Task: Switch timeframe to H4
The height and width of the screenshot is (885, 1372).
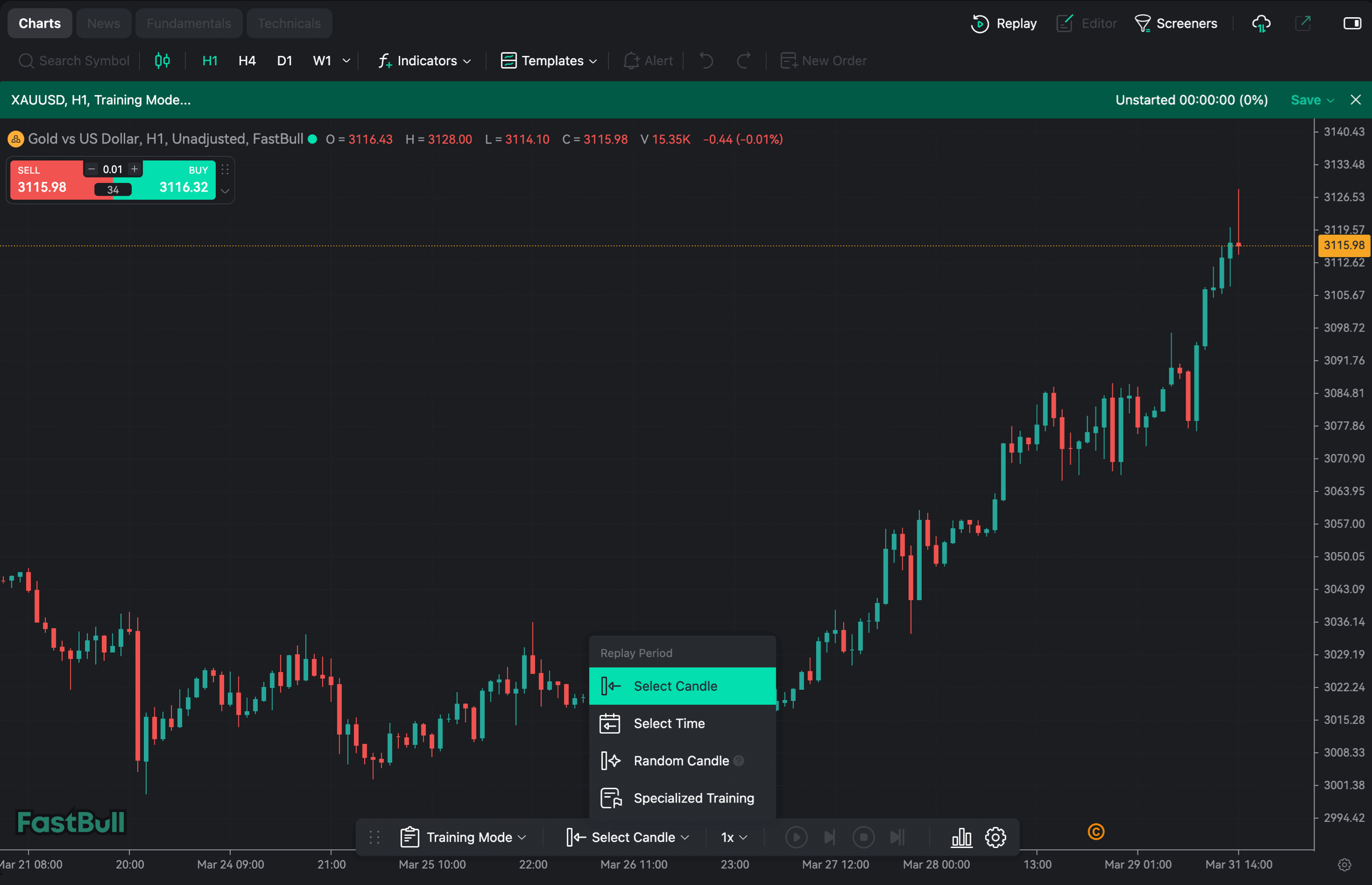Action: [247, 60]
